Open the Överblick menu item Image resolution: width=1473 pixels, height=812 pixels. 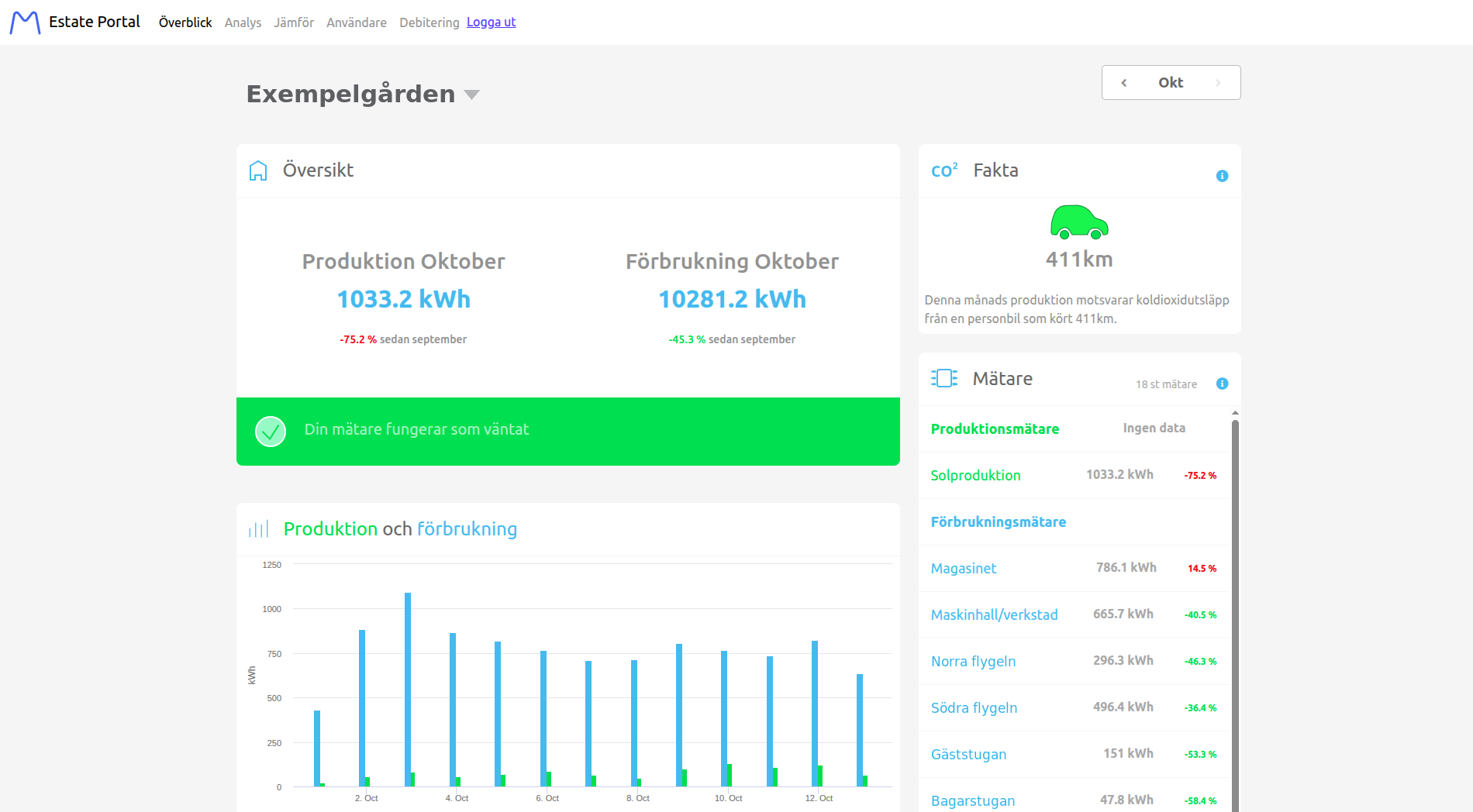click(x=185, y=22)
